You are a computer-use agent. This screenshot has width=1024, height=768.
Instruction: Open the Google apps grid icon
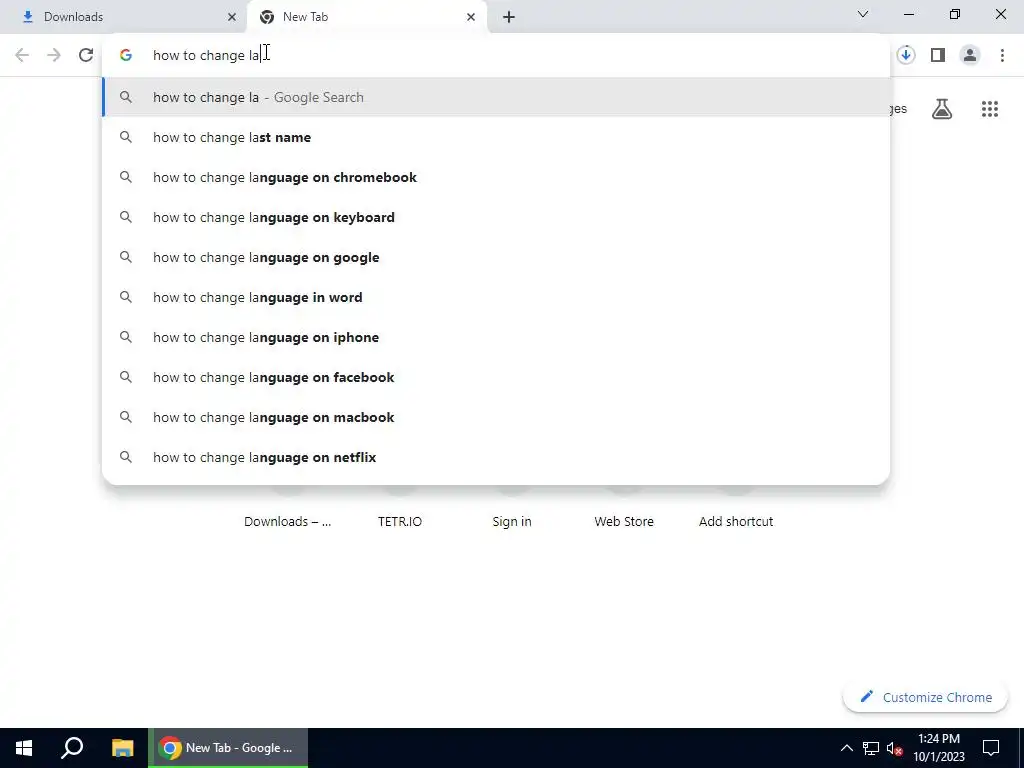point(989,108)
